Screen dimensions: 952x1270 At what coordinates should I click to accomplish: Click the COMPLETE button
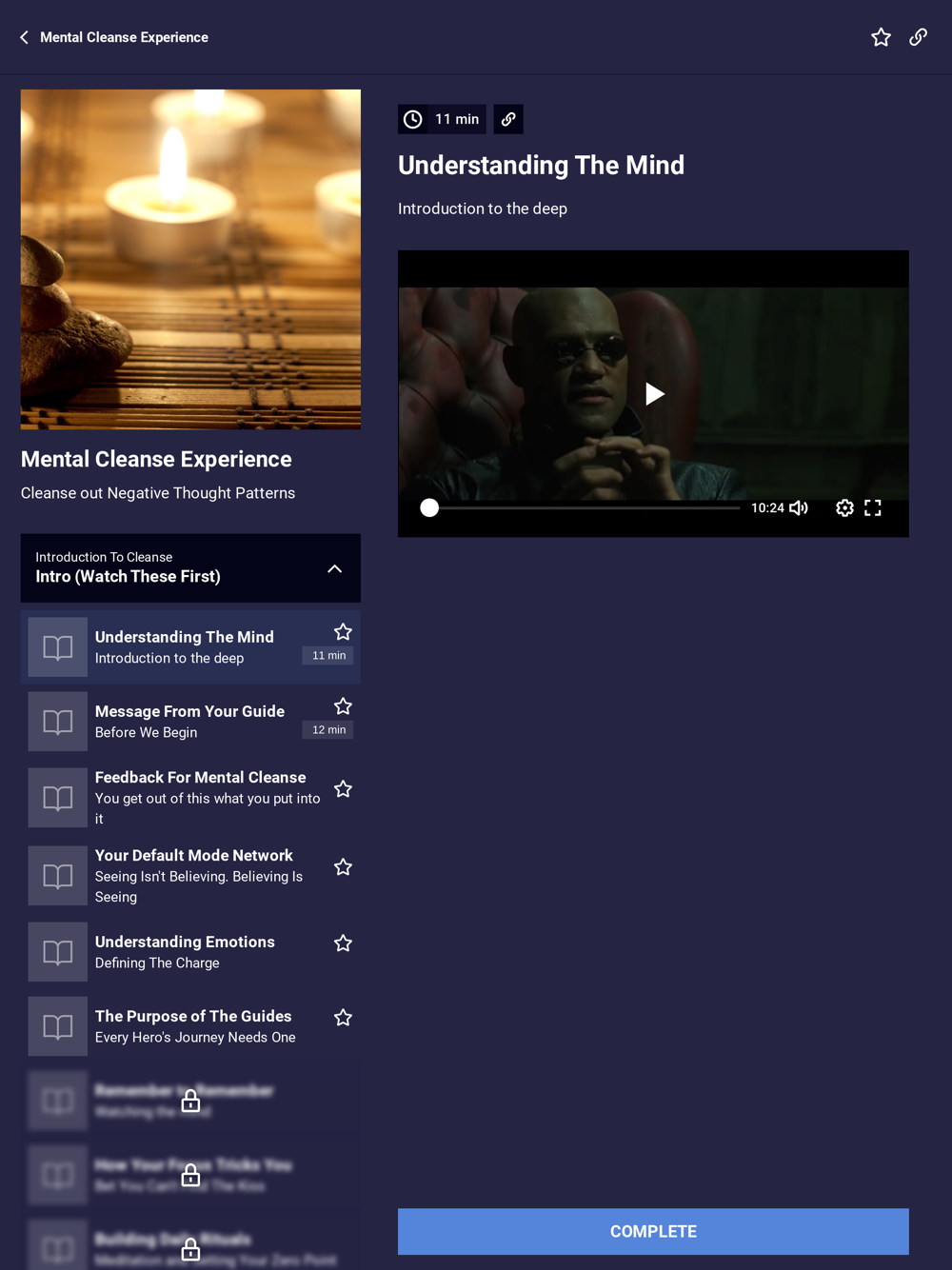tap(653, 1231)
